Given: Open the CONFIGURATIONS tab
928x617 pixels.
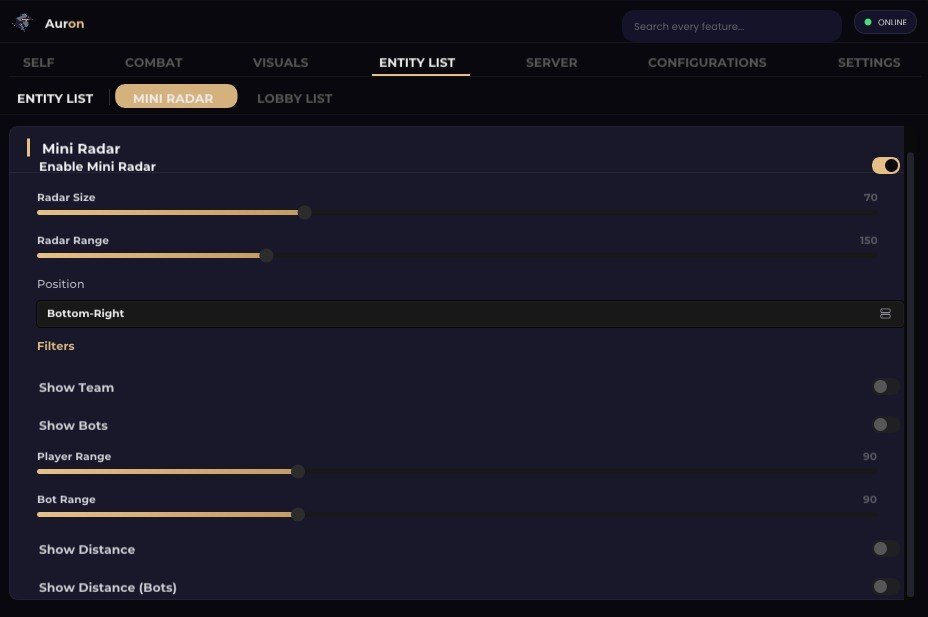Looking at the screenshot, I should tap(707, 63).
